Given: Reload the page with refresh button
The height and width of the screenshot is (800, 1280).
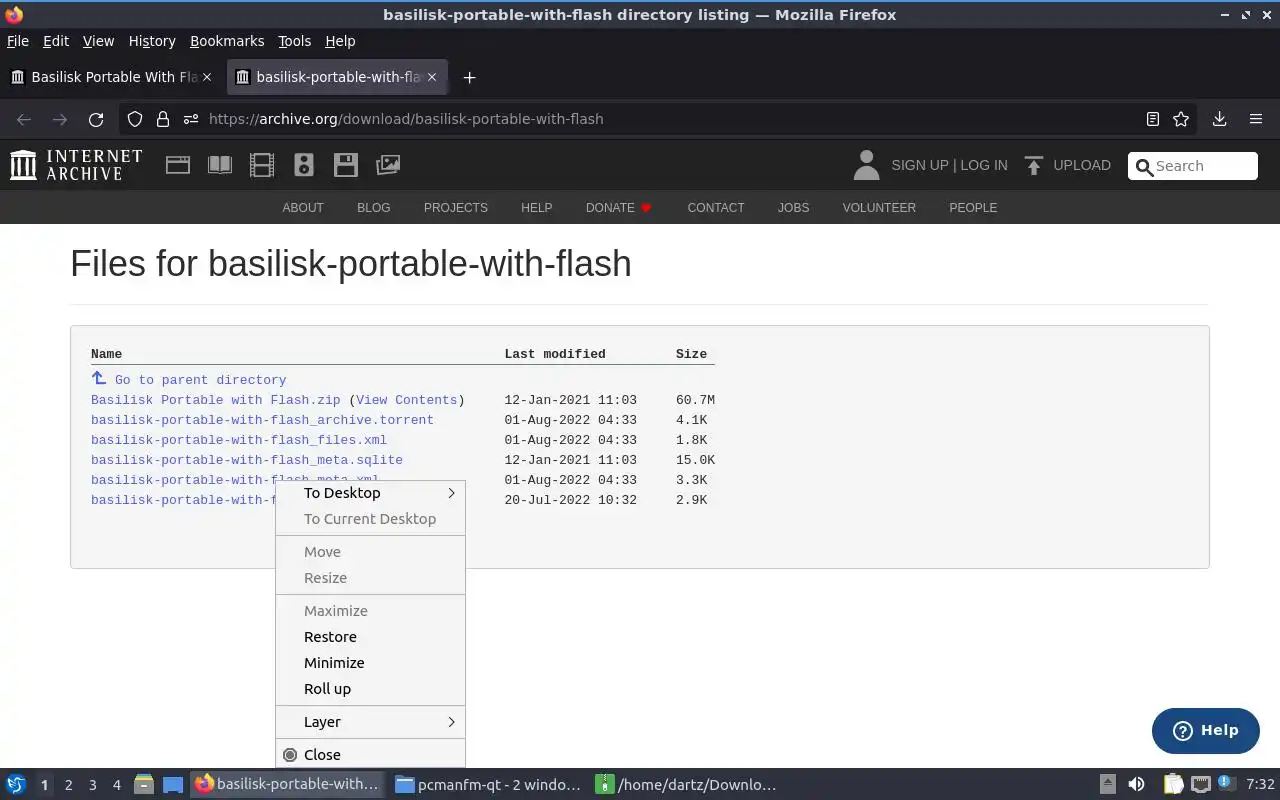Looking at the screenshot, I should [x=96, y=119].
